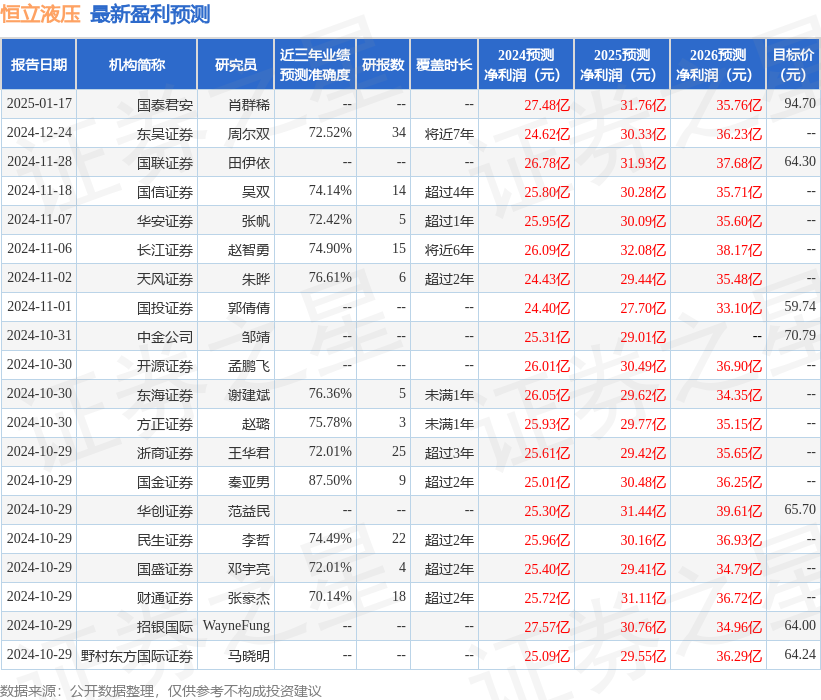This screenshot has height=700, width=821.
Task: Click the 报告日期 column header
Action: 41,62
